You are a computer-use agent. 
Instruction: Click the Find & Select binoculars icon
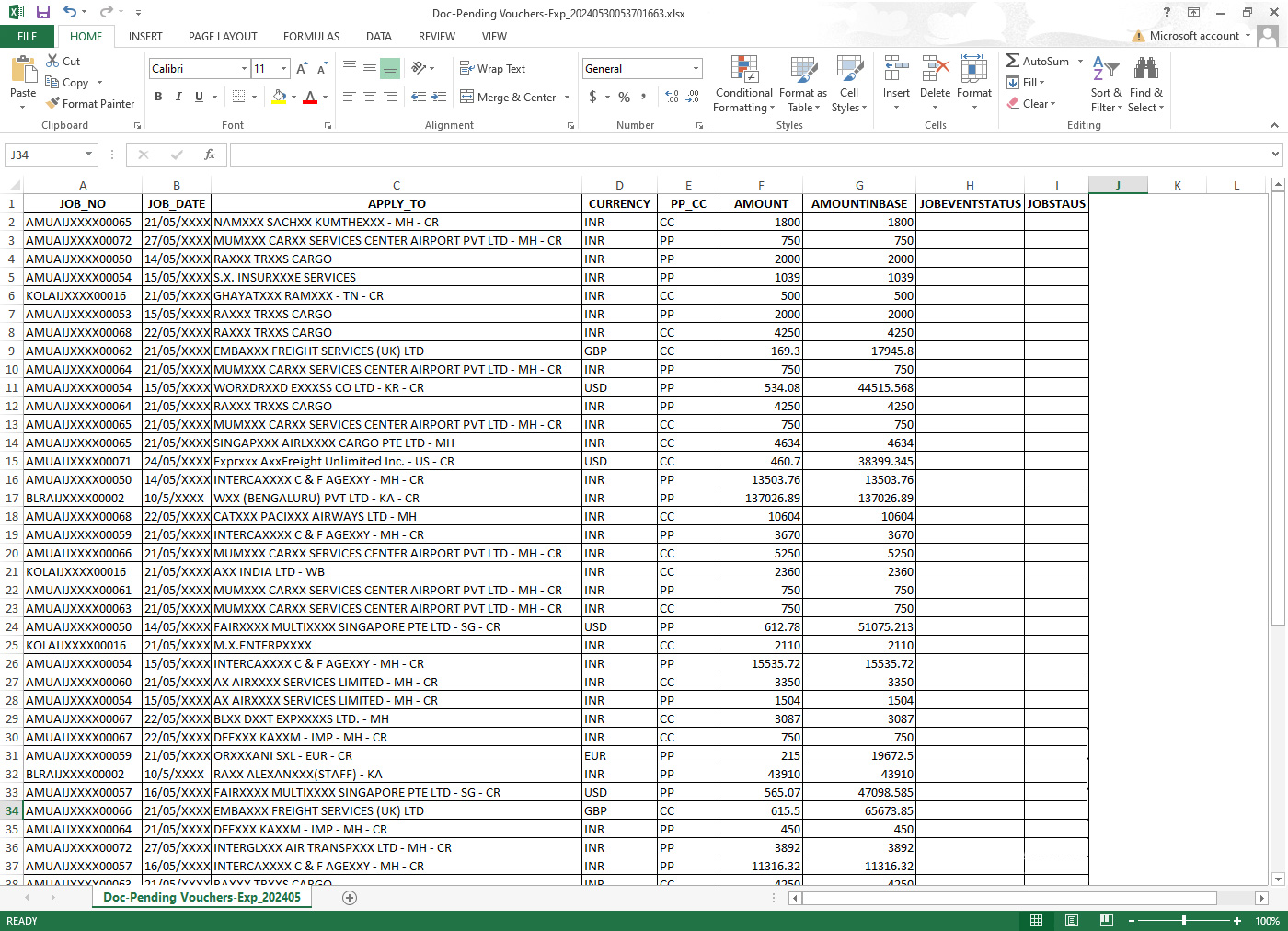click(x=1145, y=70)
